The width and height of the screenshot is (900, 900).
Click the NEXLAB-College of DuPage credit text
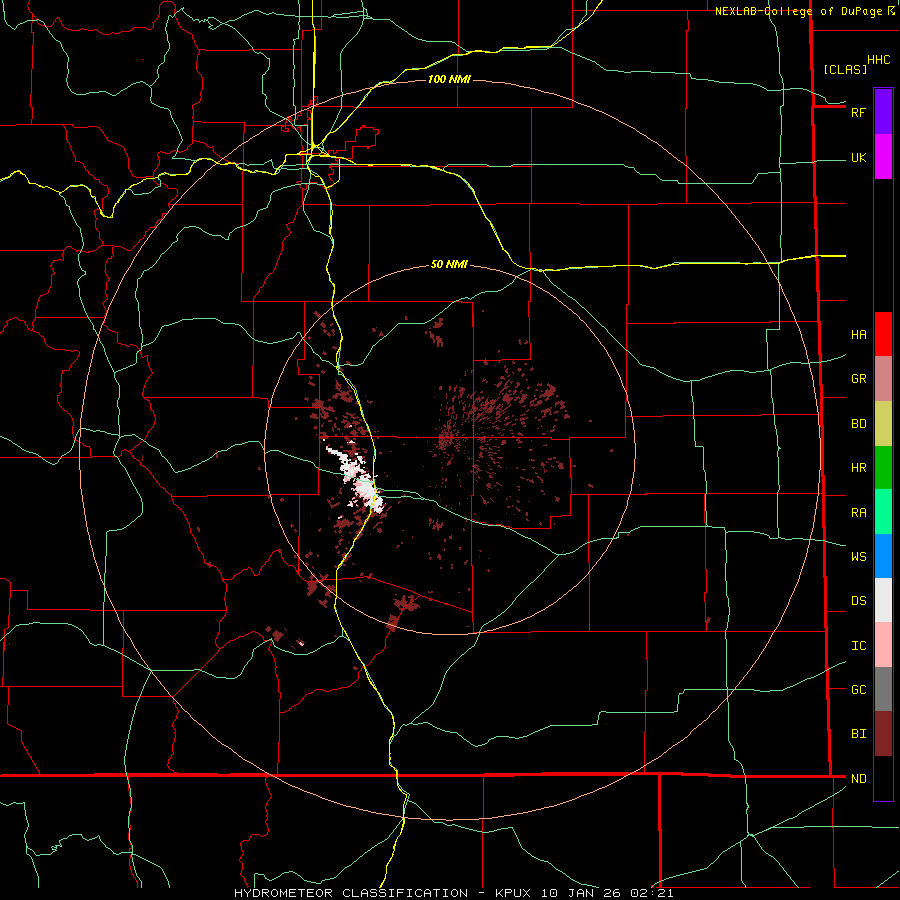point(798,11)
